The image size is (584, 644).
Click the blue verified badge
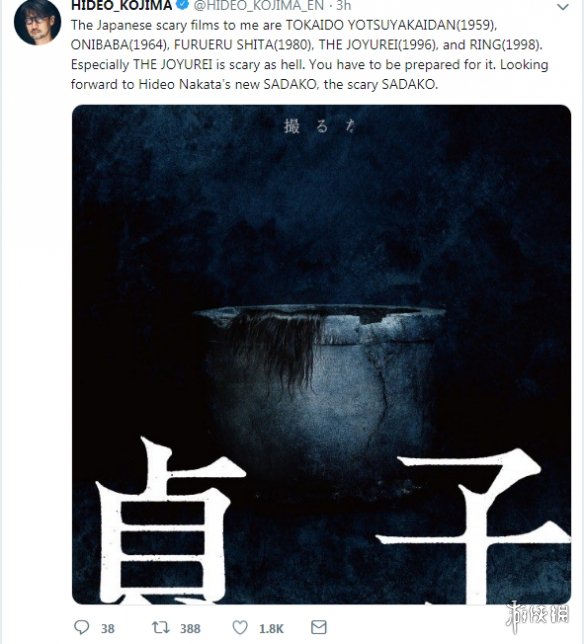[x=182, y=5]
